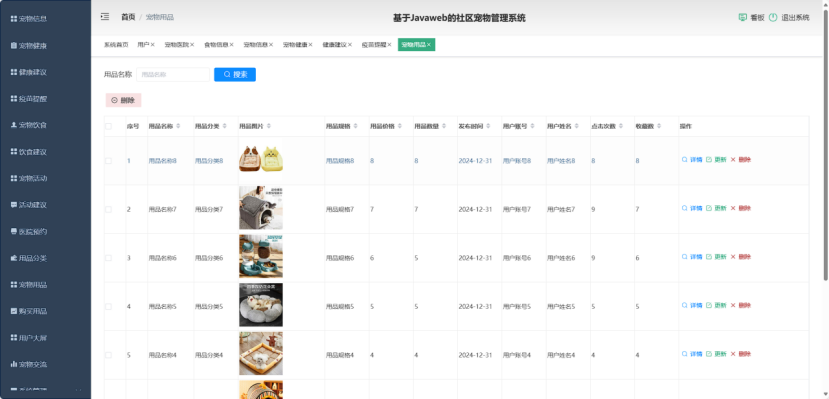Sort by 收藏数 column arrows
This screenshot has height=399, width=829.
click(x=660, y=126)
